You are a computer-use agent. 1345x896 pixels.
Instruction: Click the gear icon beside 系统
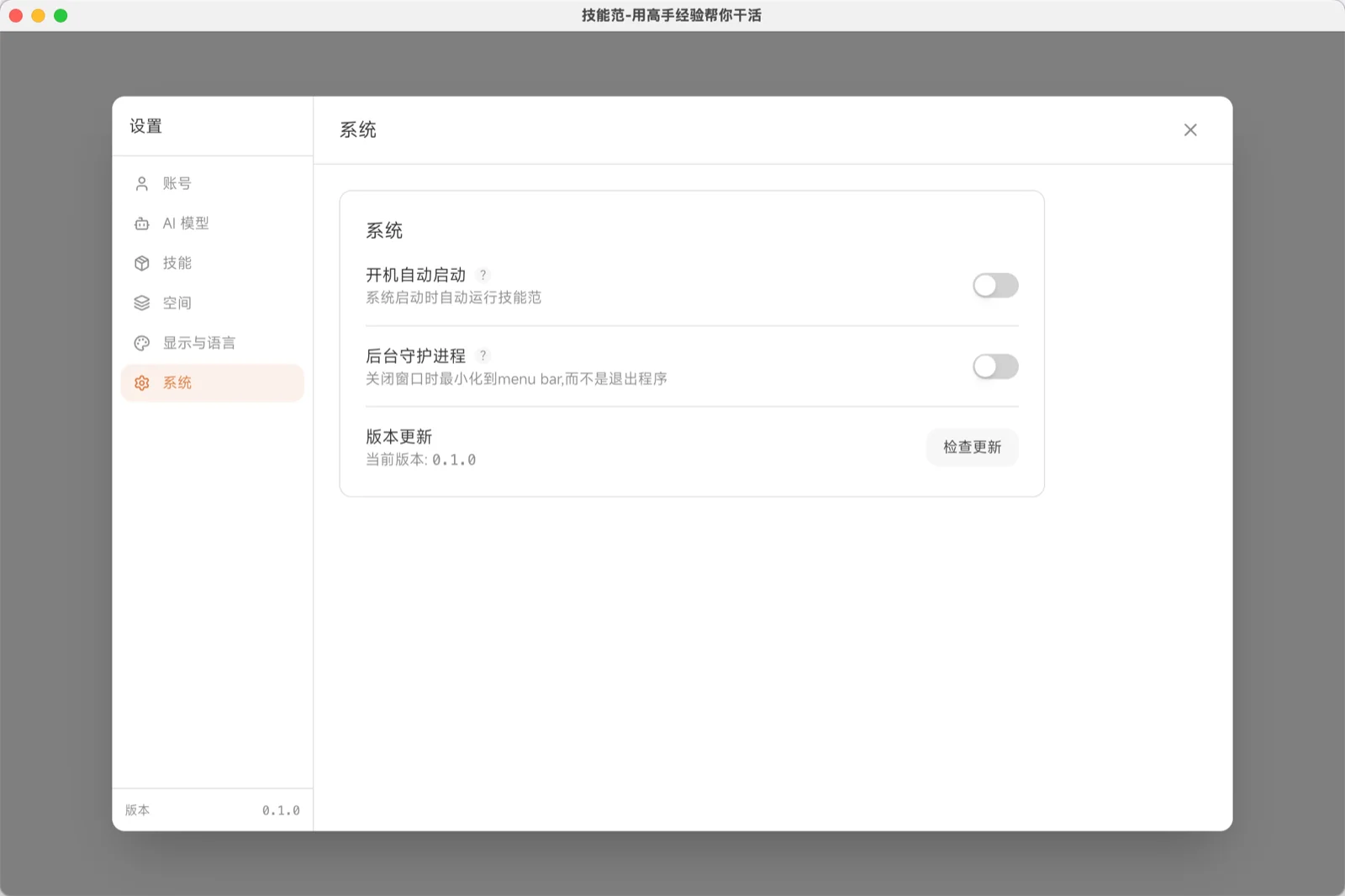tap(142, 383)
